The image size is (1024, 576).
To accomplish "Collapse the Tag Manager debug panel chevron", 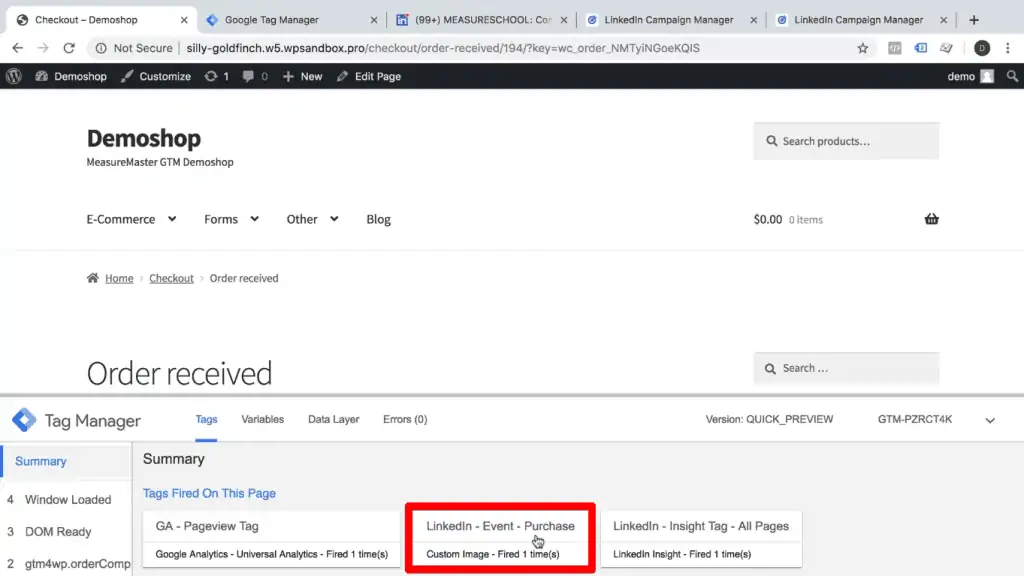I will click(x=990, y=421).
